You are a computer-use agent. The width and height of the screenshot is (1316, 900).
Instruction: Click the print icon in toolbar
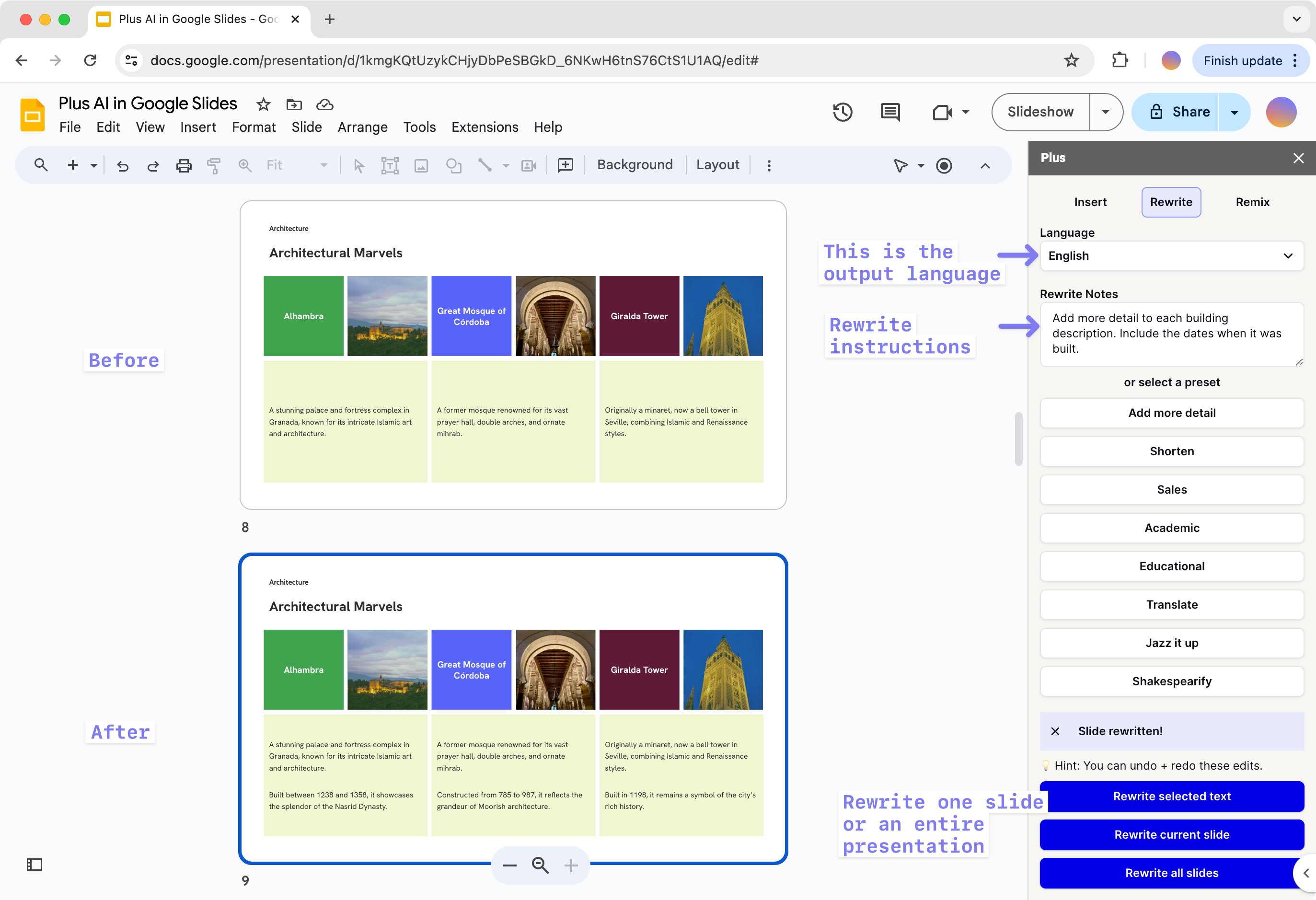point(184,165)
